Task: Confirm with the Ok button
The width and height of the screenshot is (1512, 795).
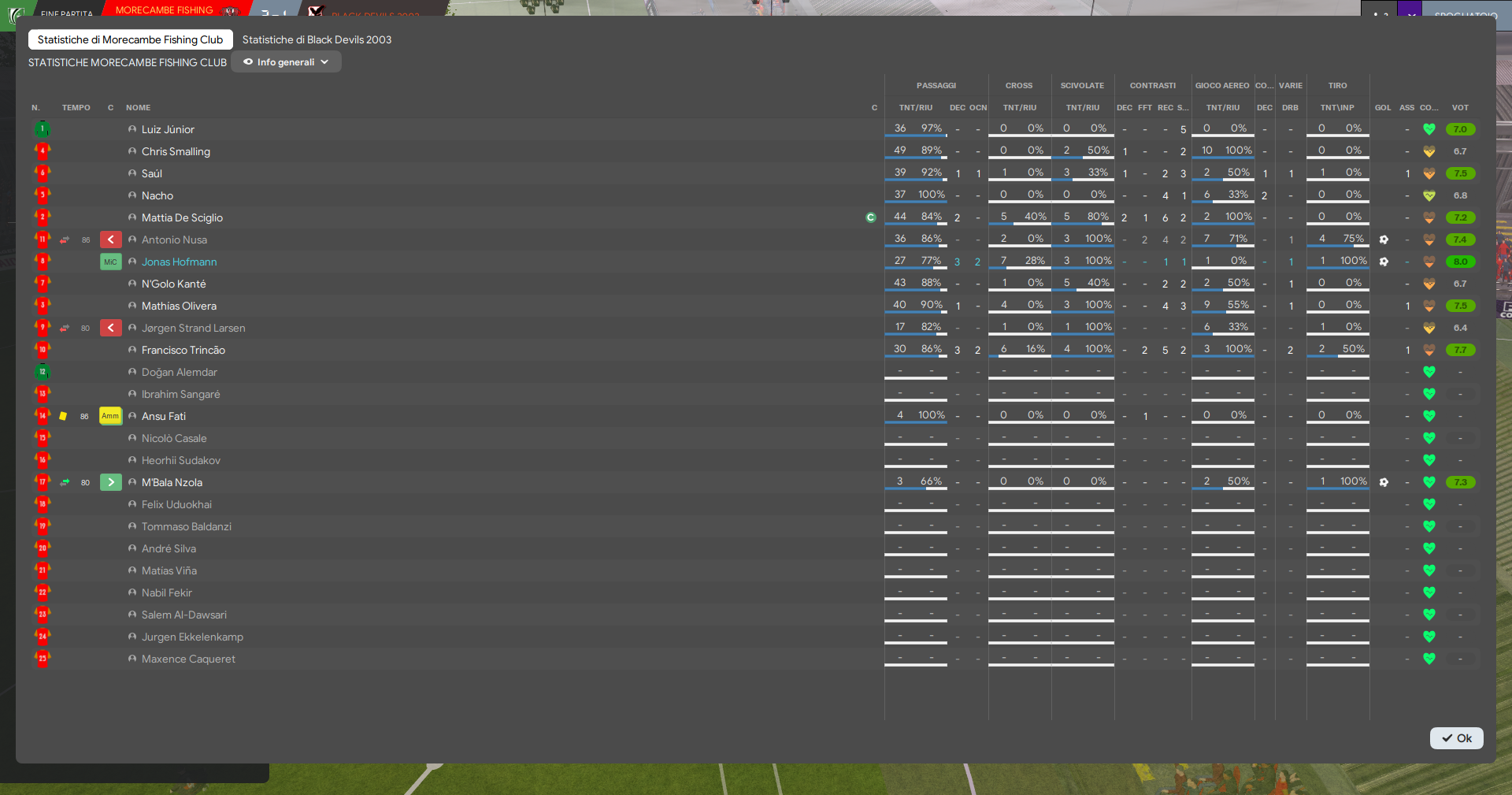Action: (1457, 738)
